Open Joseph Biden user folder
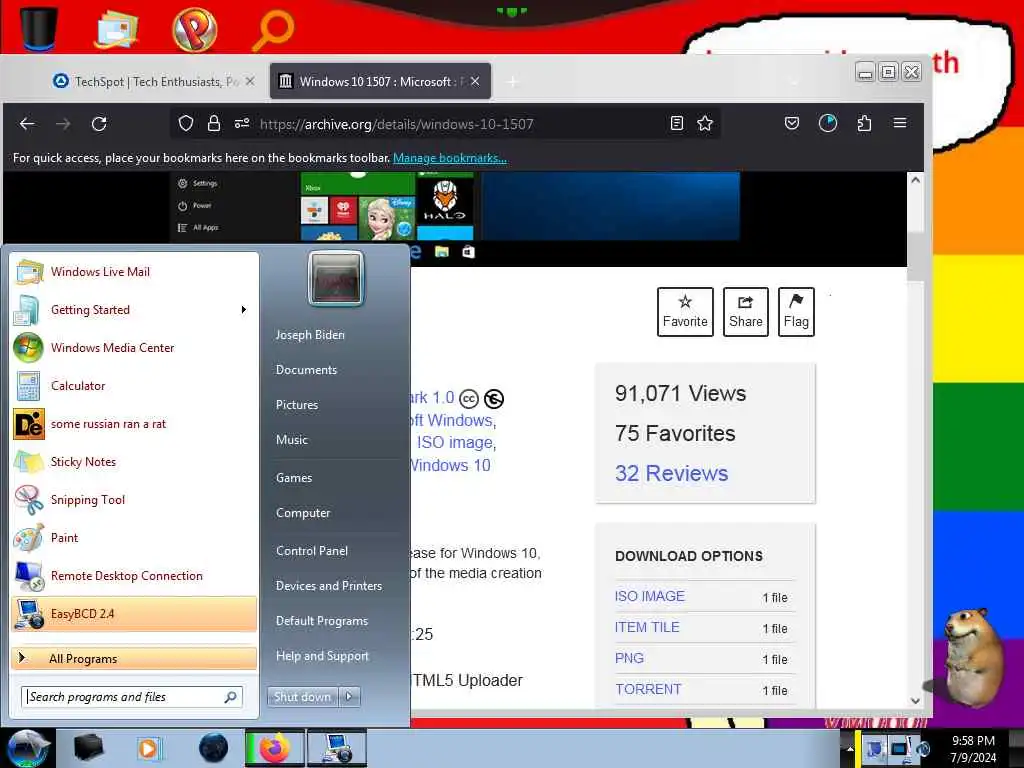Image resolution: width=1024 pixels, height=768 pixels. pos(310,335)
